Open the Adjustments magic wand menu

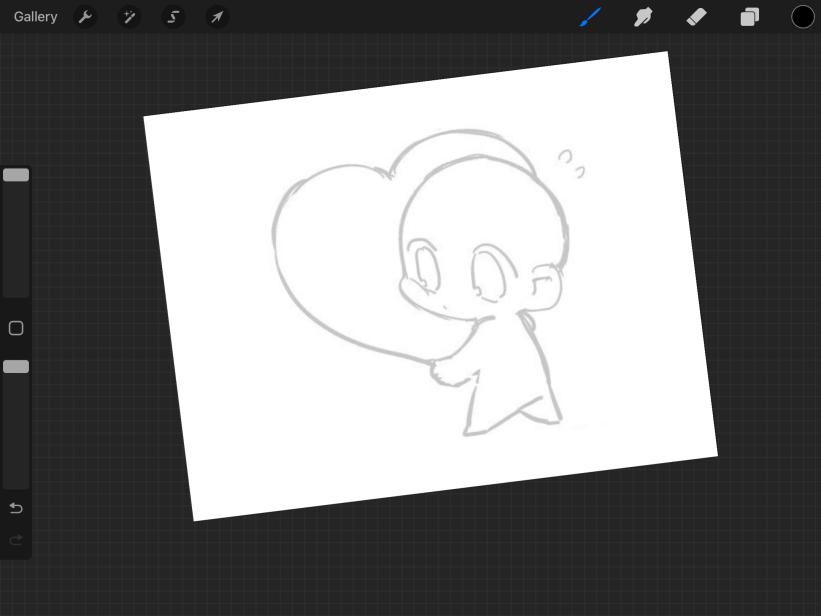[x=129, y=17]
